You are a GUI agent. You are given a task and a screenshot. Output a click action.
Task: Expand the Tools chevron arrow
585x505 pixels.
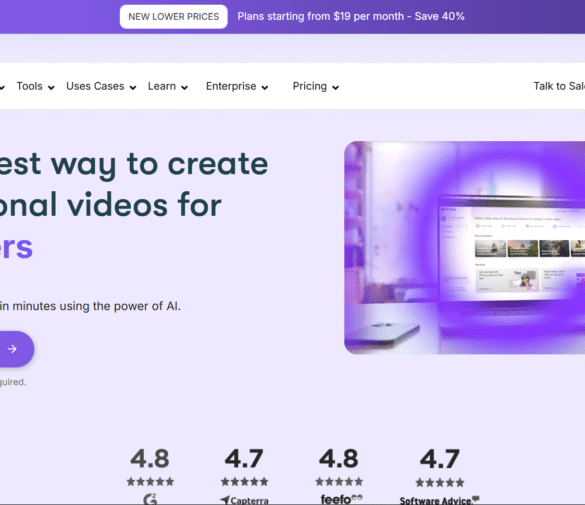coord(51,88)
